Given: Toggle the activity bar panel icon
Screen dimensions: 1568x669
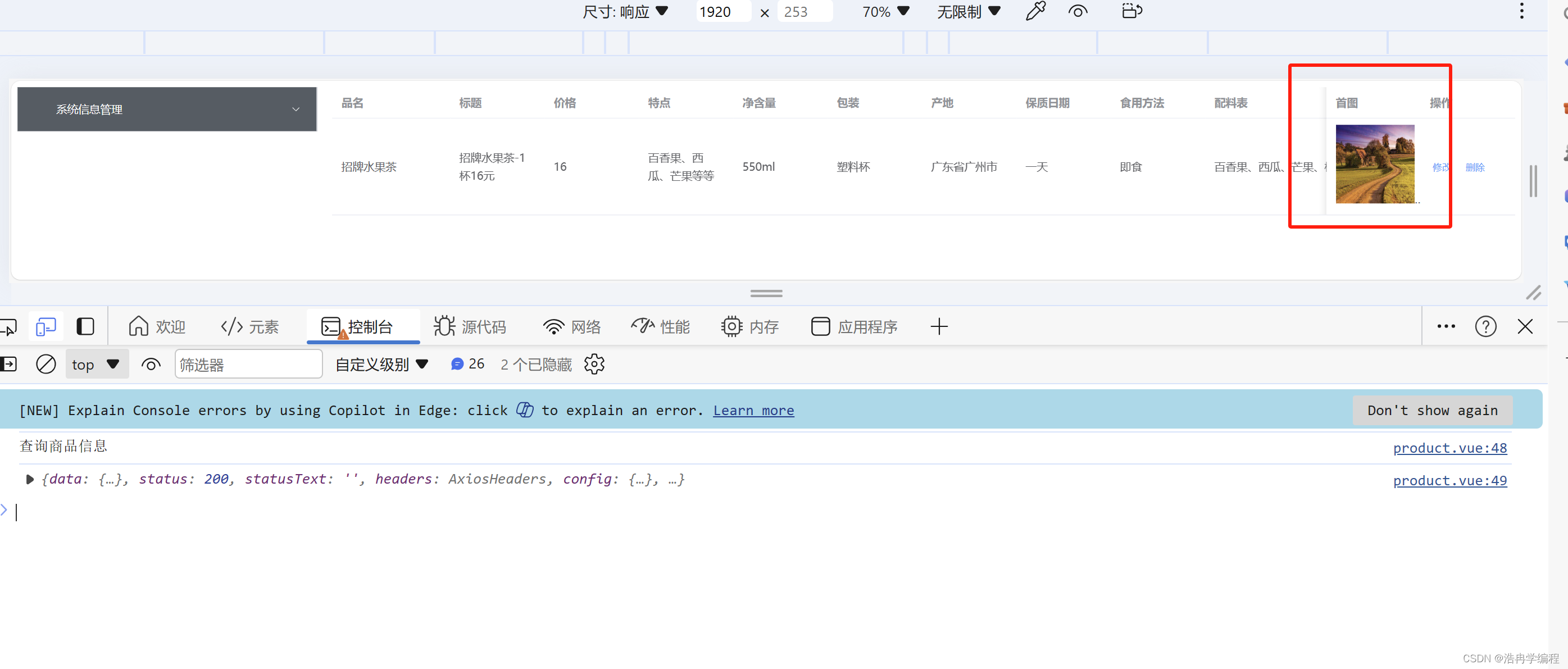Looking at the screenshot, I should click(x=85, y=326).
